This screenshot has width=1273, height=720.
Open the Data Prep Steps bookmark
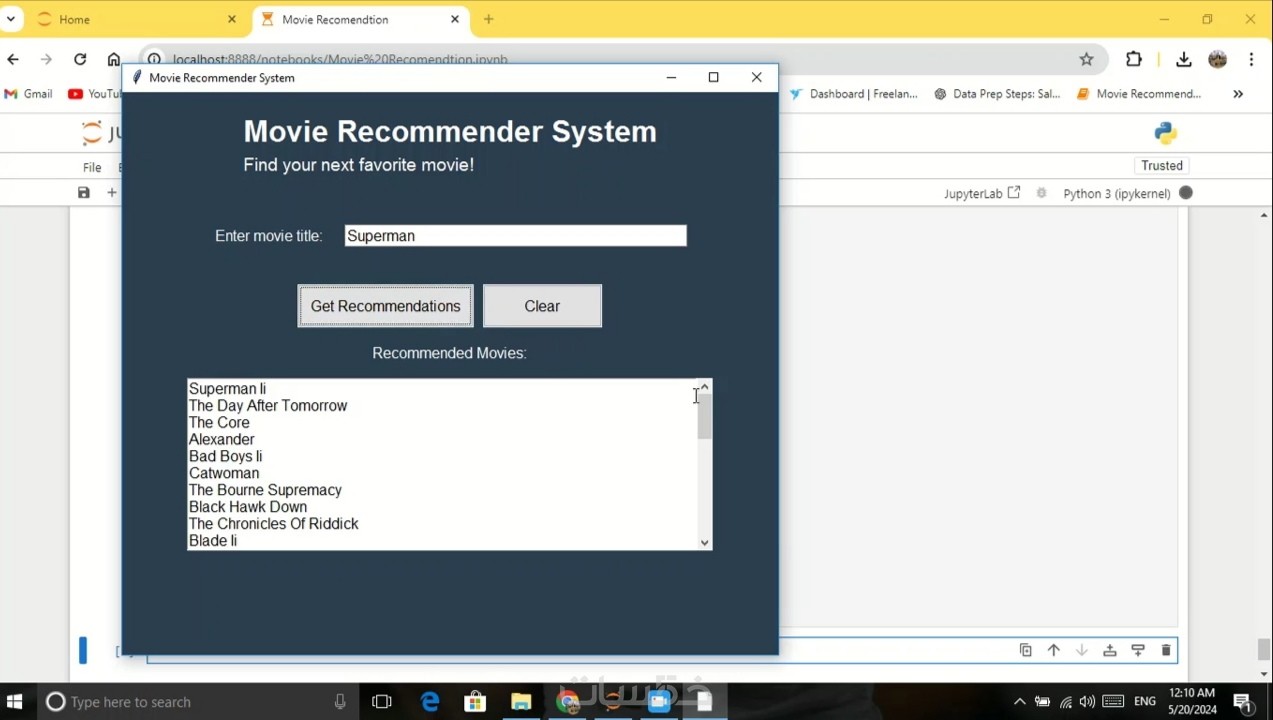coord(997,94)
